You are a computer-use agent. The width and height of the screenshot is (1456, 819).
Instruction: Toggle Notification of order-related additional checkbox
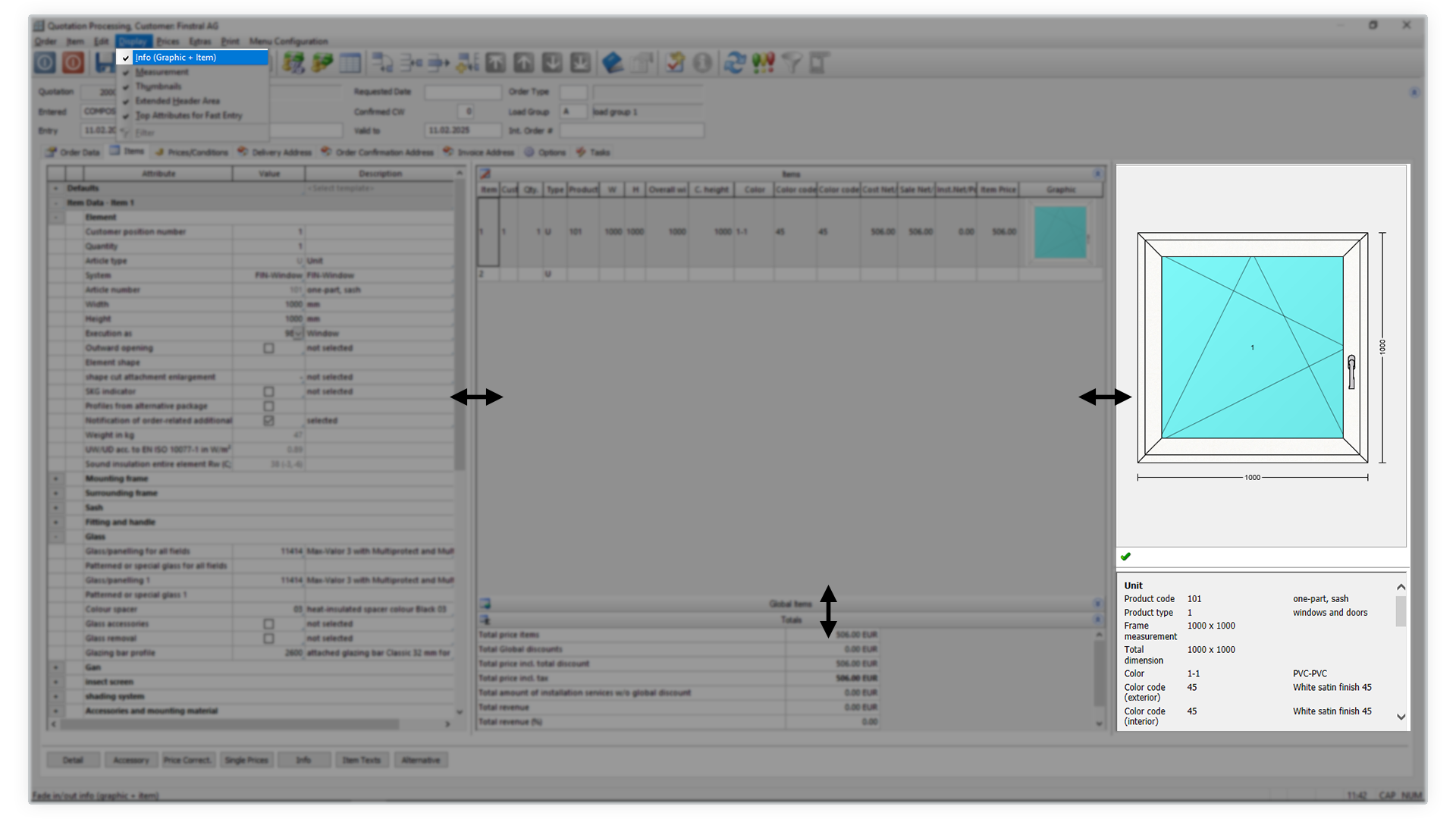[268, 420]
